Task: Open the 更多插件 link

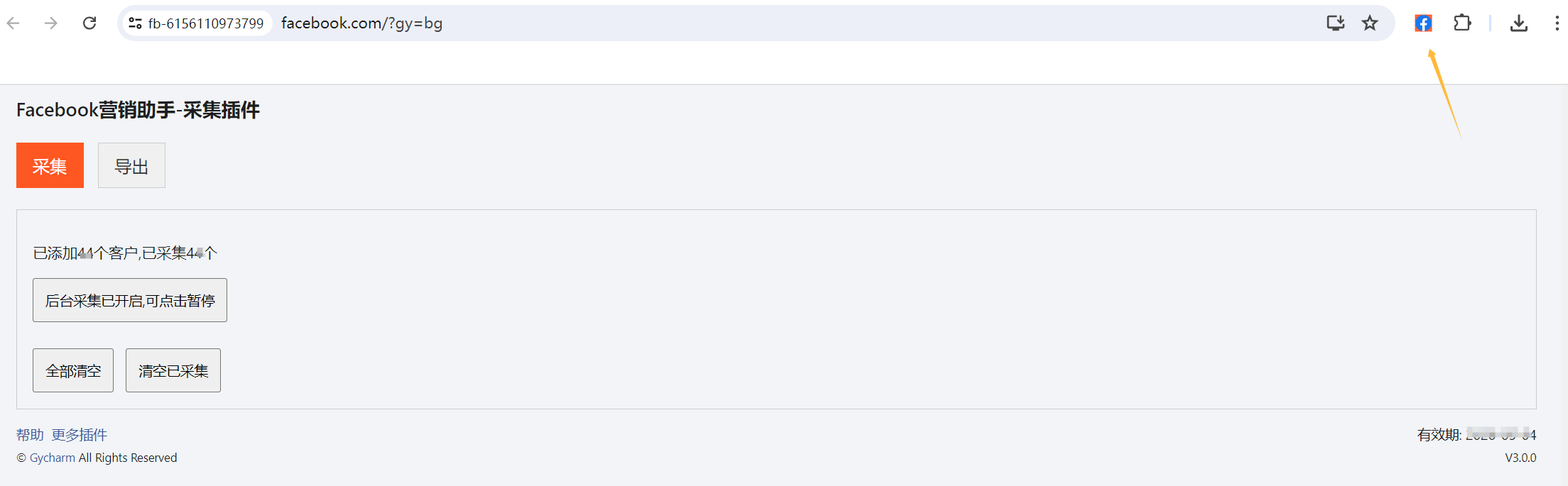Action: point(80,435)
